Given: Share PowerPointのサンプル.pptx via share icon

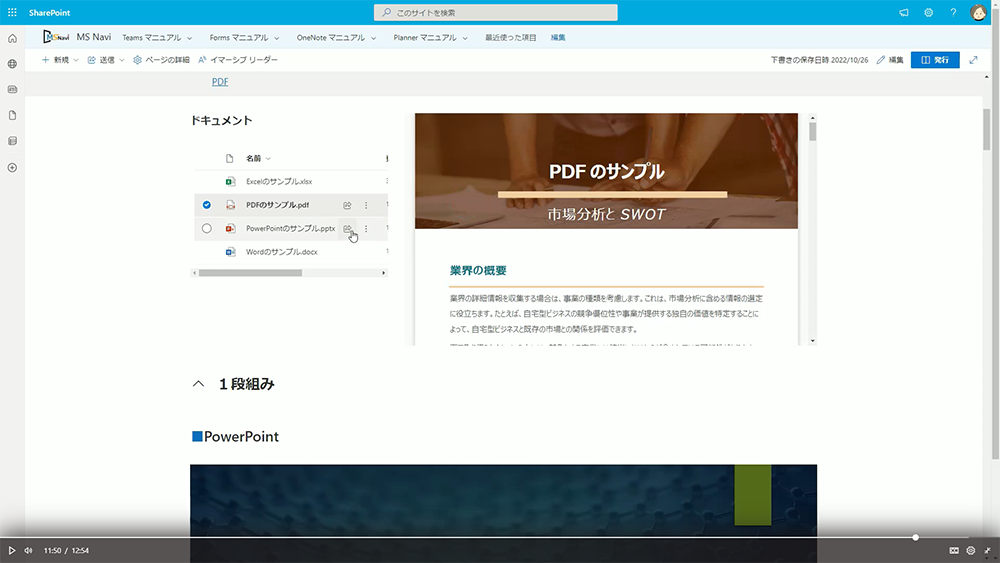Looking at the screenshot, I should point(347,228).
